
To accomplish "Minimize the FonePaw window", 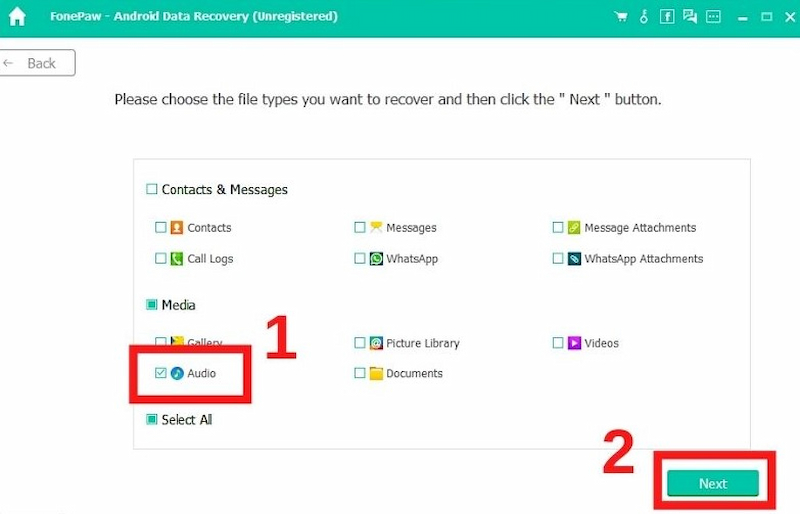I will click(x=743, y=18).
